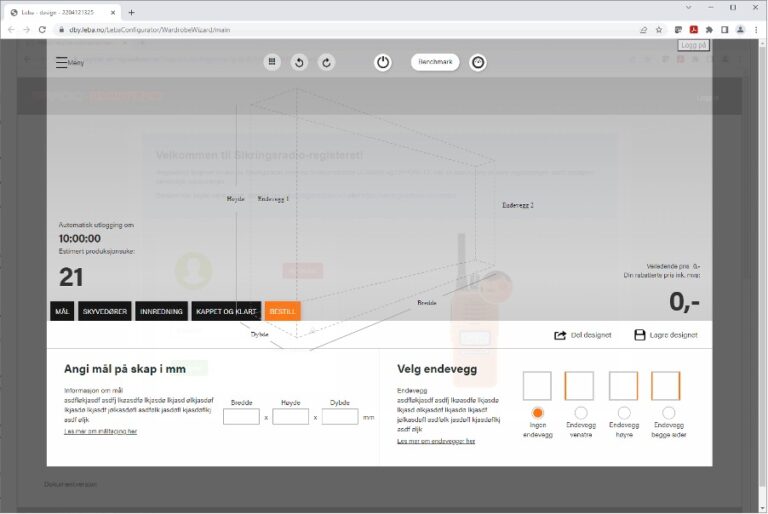This screenshot has width=768, height=514.
Task: Open the orange BESTILL tab
Action: pos(283,311)
